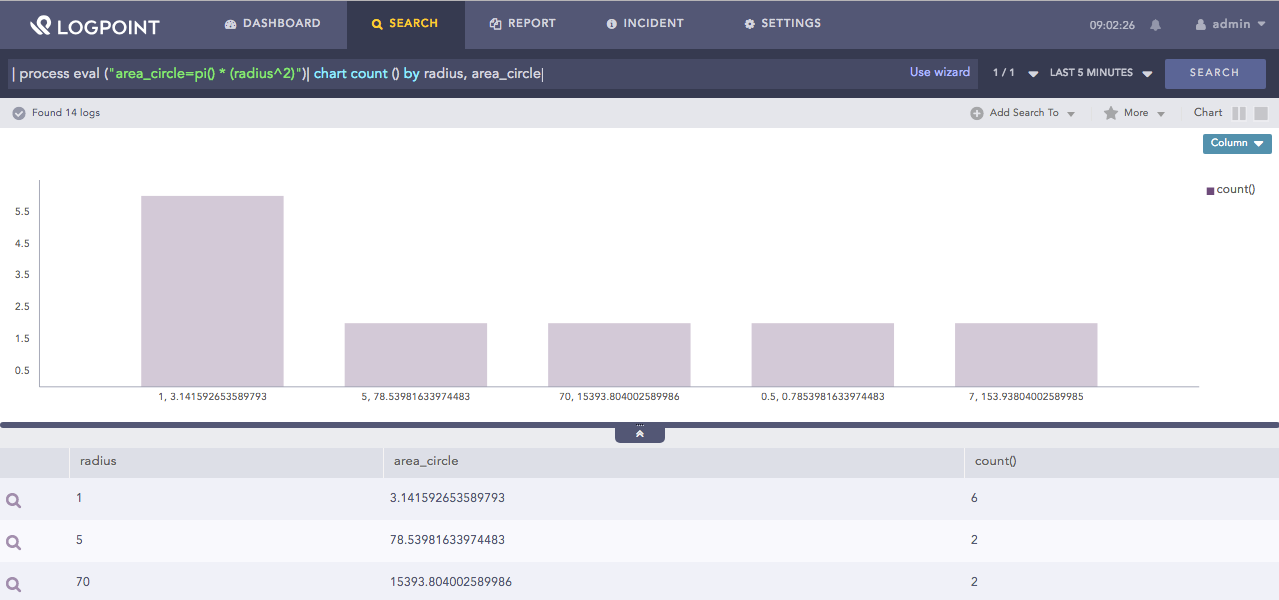Click magnifier icon for radius 70 row
1279x600 pixels.
14,584
